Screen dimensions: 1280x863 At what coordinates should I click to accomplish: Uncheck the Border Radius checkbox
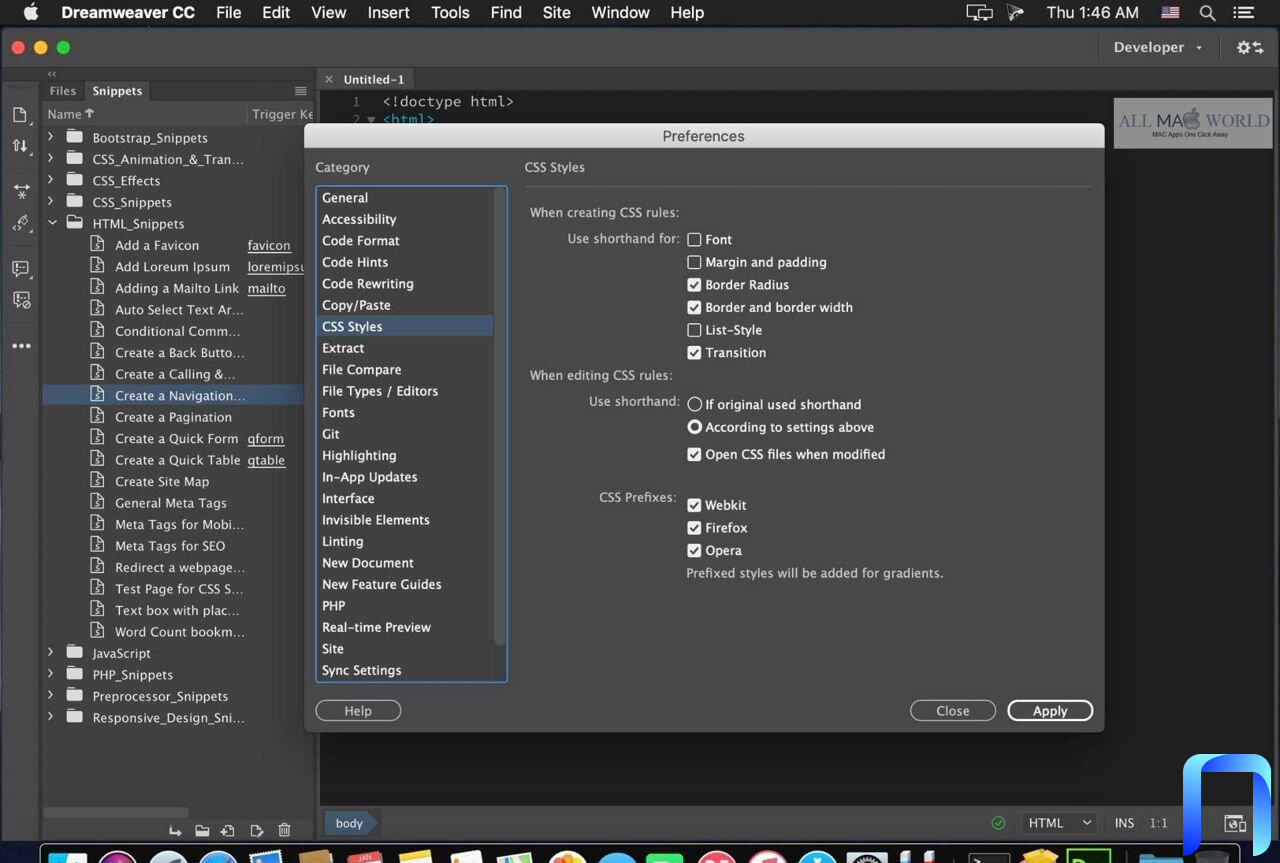tap(694, 285)
